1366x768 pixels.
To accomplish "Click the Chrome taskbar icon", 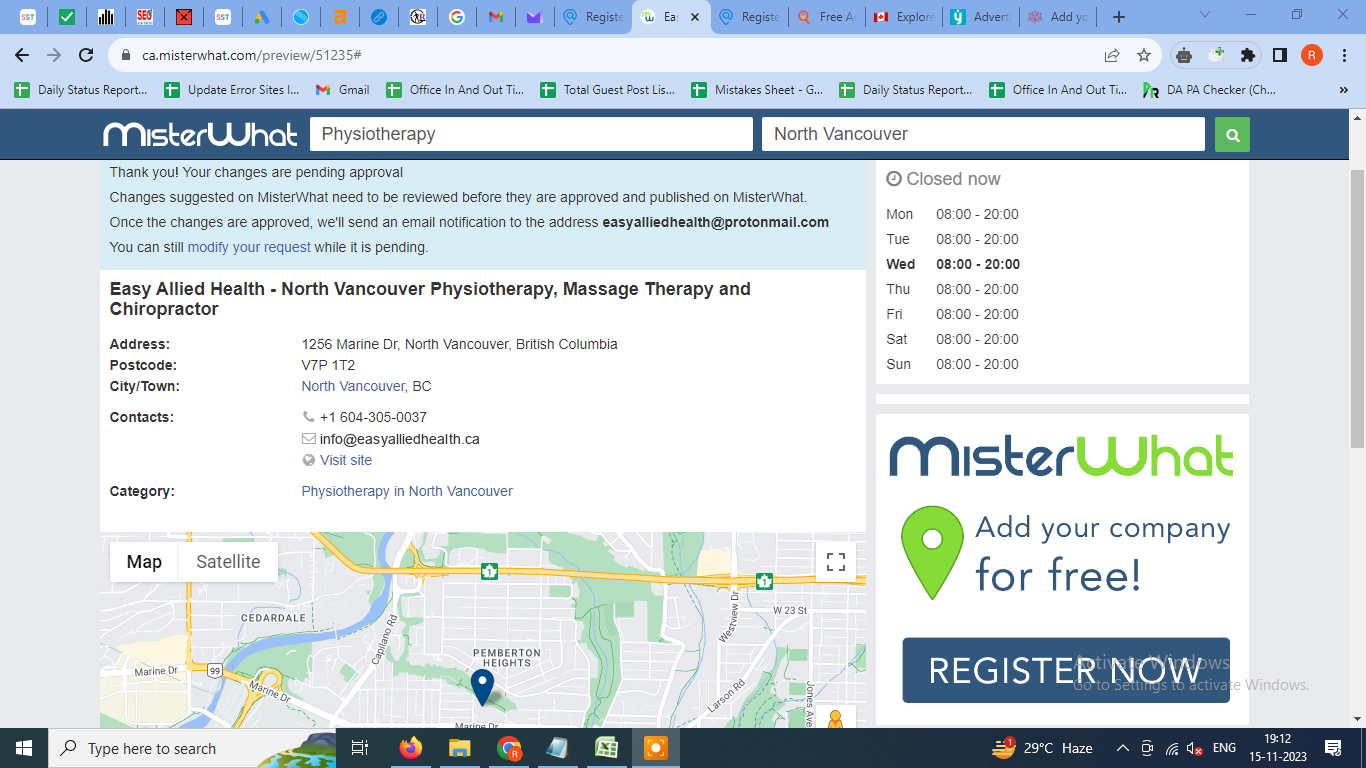I will pos(509,748).
